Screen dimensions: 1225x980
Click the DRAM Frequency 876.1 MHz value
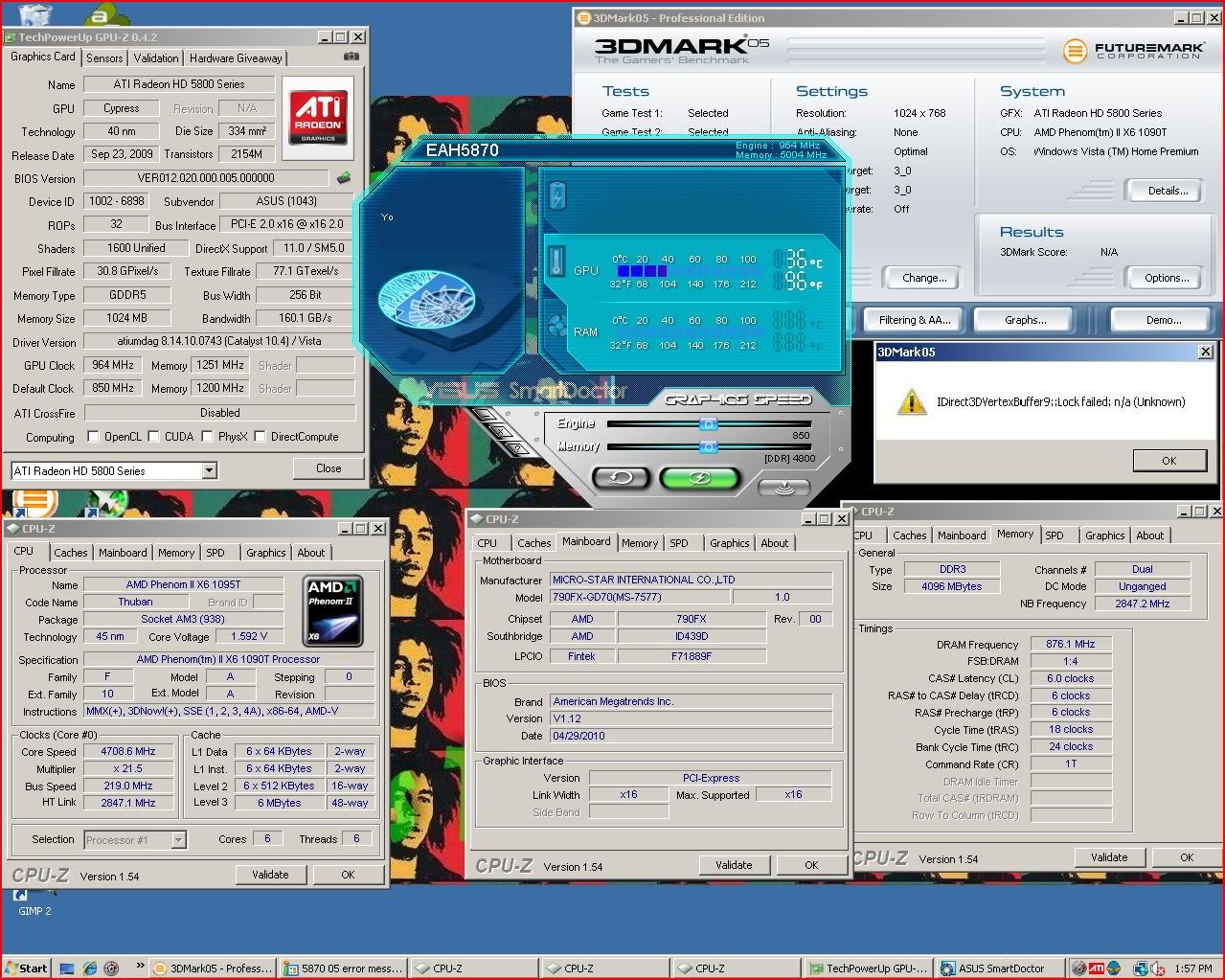(x=1071, y=645)
